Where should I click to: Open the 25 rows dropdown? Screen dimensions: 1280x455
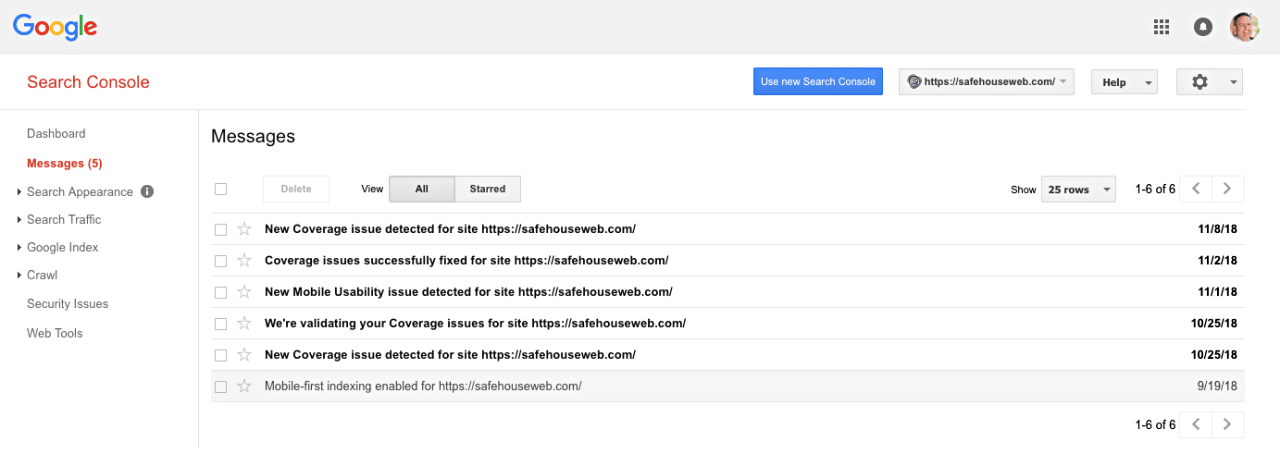click(1078, 189)
